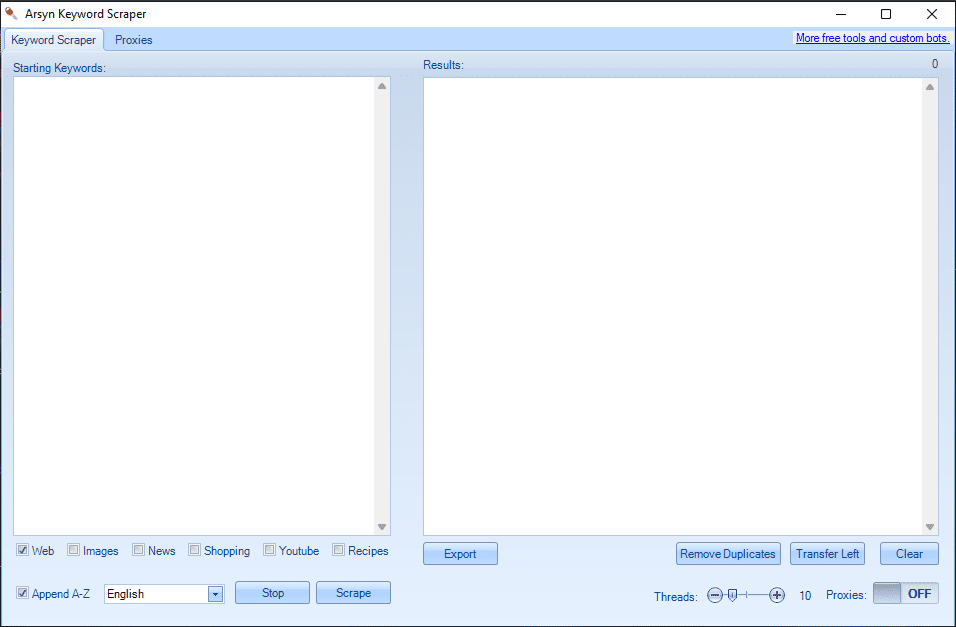Click the Starting Keywords scrollbar down arrow
956x627 pixels.
pyautogui.click(x=382, y=527)
